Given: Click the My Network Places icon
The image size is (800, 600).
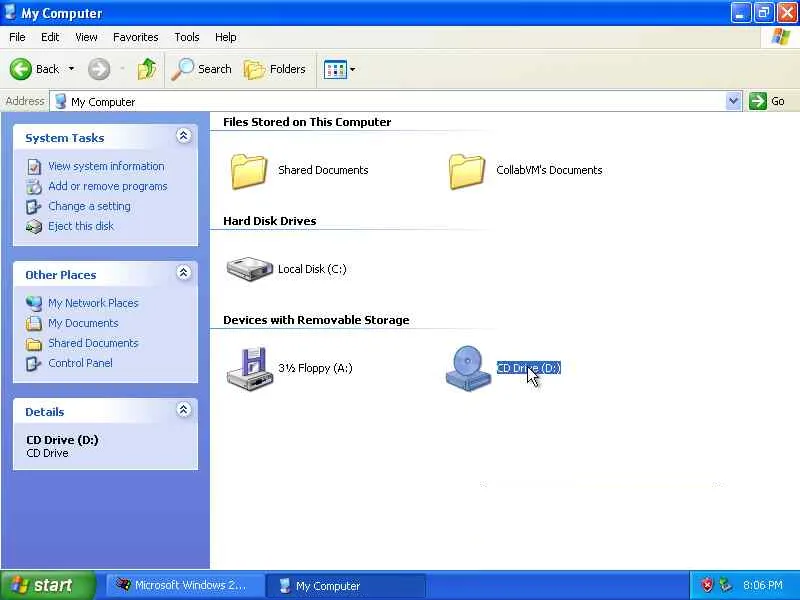Looking at the screenshot, I should point(34,304).
